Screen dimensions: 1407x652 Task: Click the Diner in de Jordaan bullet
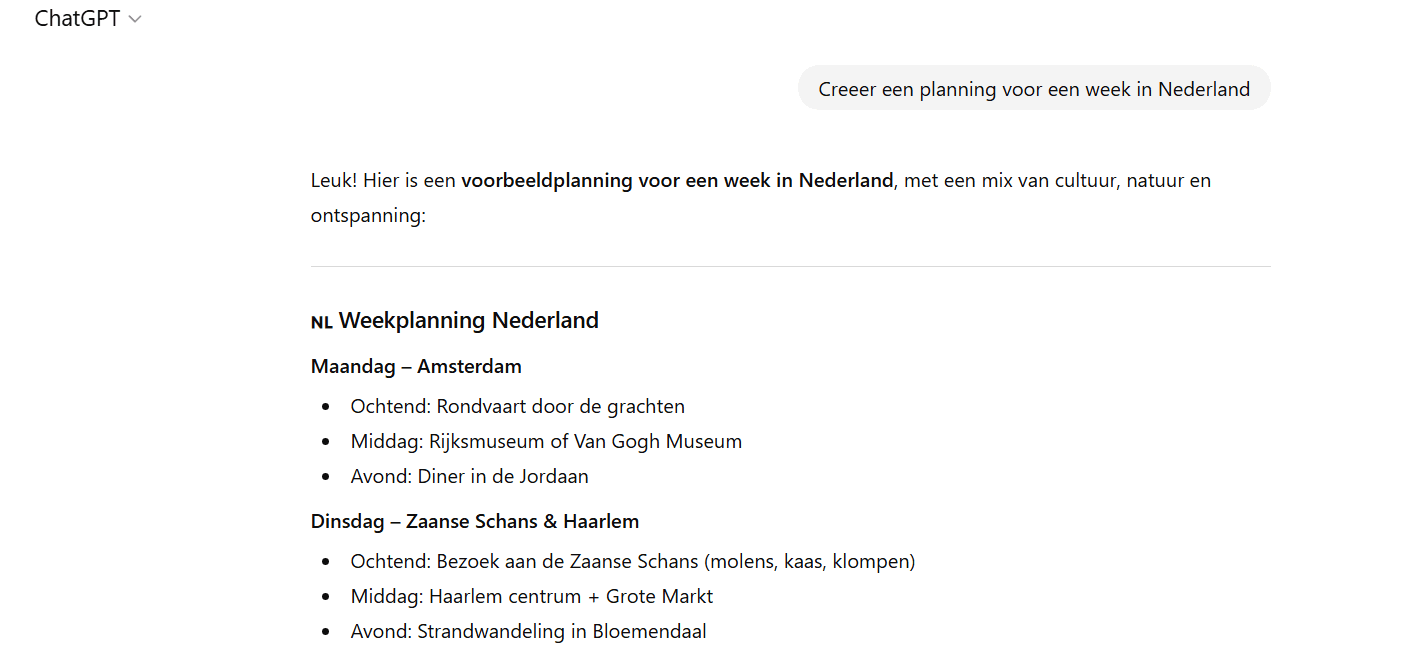click(x=469, y=476)
